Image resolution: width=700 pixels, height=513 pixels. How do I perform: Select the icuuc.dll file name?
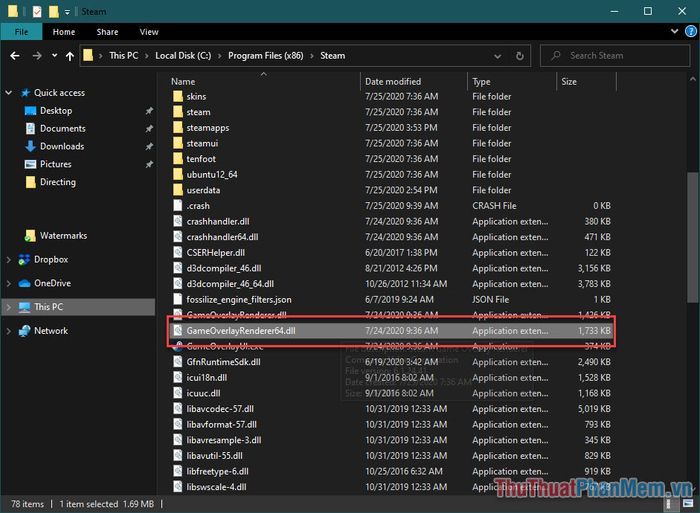coord(203,393)
